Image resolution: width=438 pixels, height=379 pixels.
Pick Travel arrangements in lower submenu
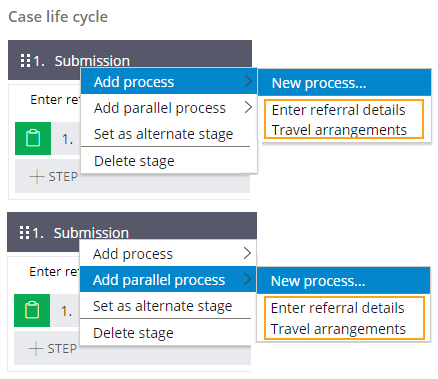338,329
